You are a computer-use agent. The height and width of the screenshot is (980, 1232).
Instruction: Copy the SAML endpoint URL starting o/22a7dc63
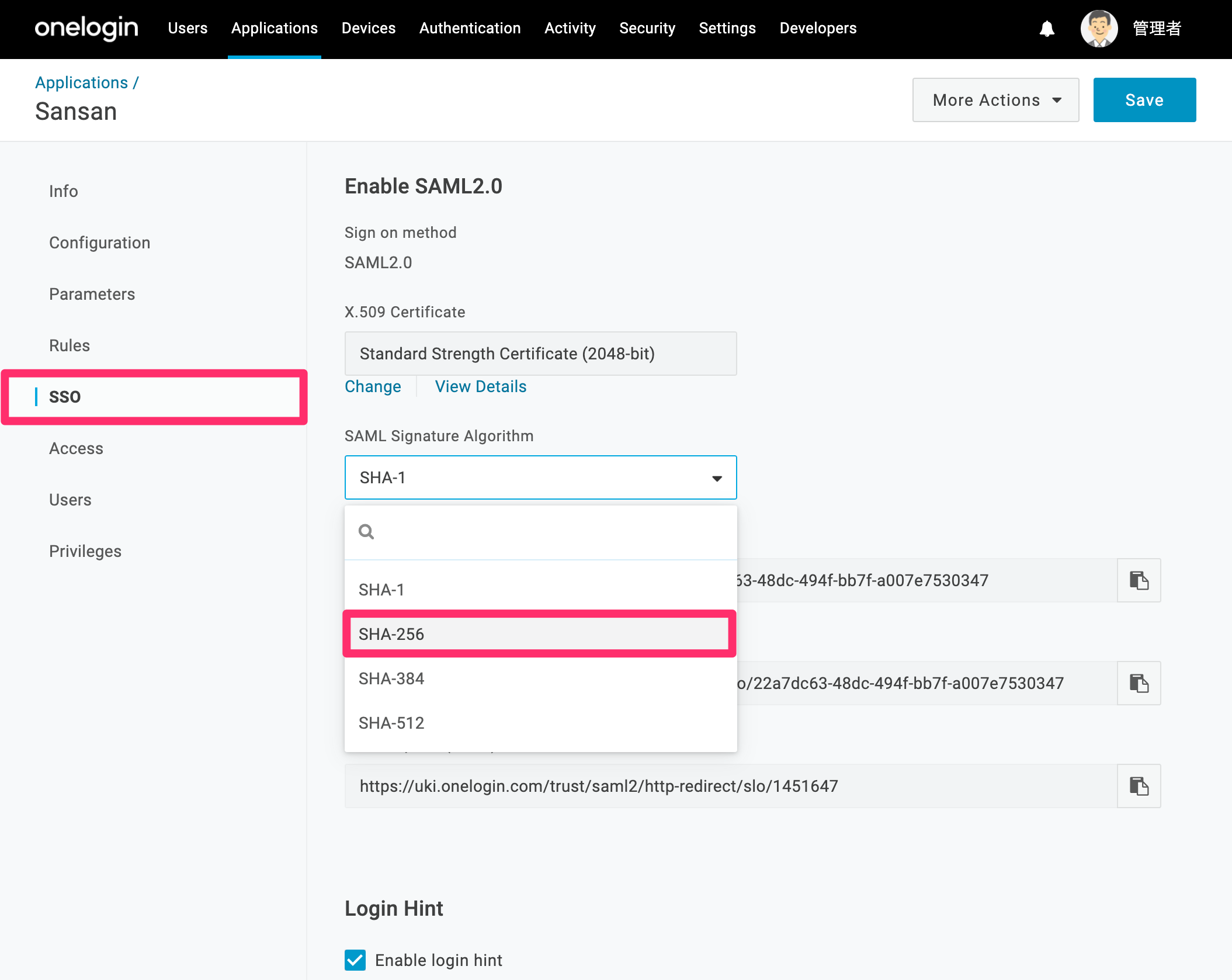click(1139, 683)
